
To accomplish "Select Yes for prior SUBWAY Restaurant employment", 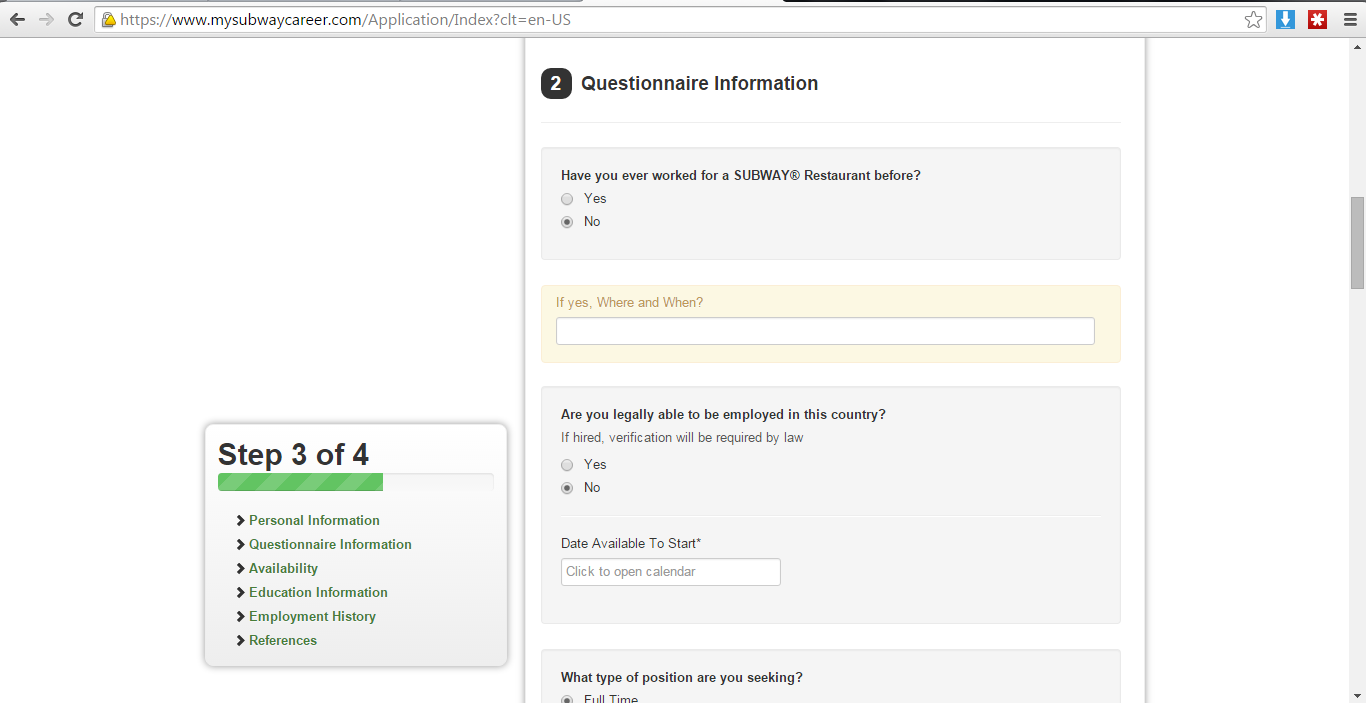I will point(567,198).
